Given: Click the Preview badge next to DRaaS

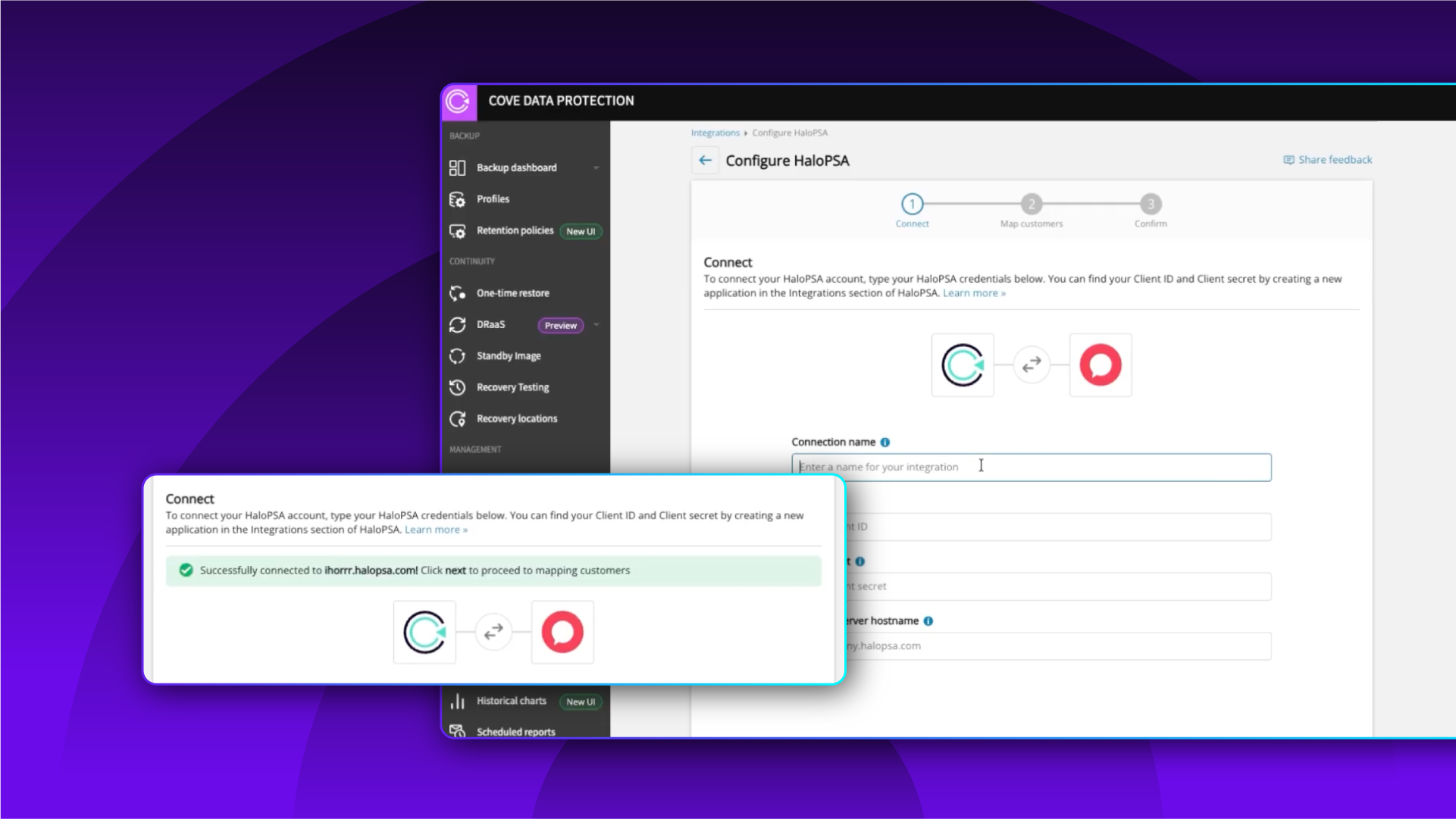Looking at the screenshot, I should pyautogui.click(x=561, y=325).
